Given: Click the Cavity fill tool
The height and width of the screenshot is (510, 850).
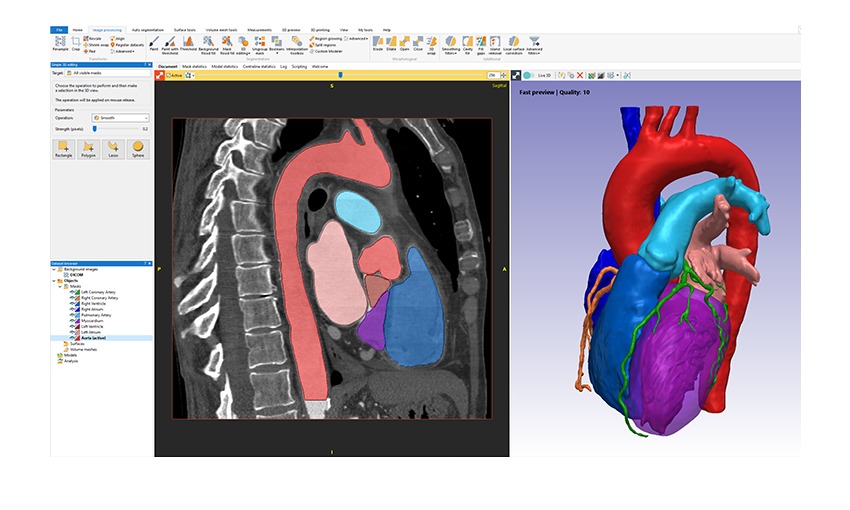Looking at the screenshot, I should tap(466, 45).
